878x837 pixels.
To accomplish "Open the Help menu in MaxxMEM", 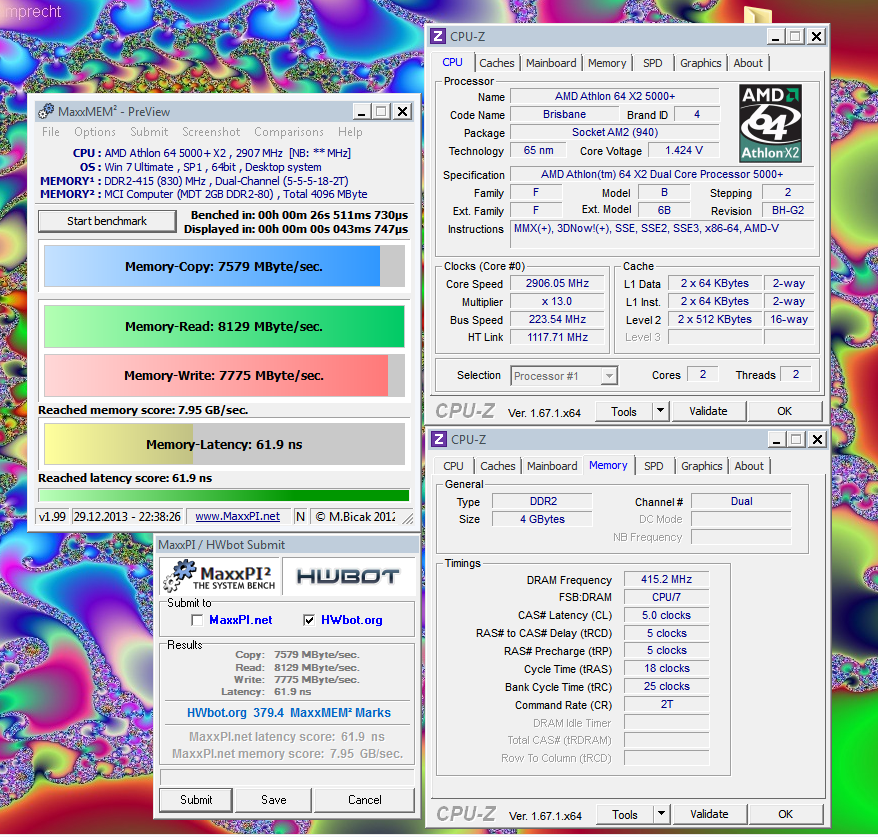I will tap(350, 132).
